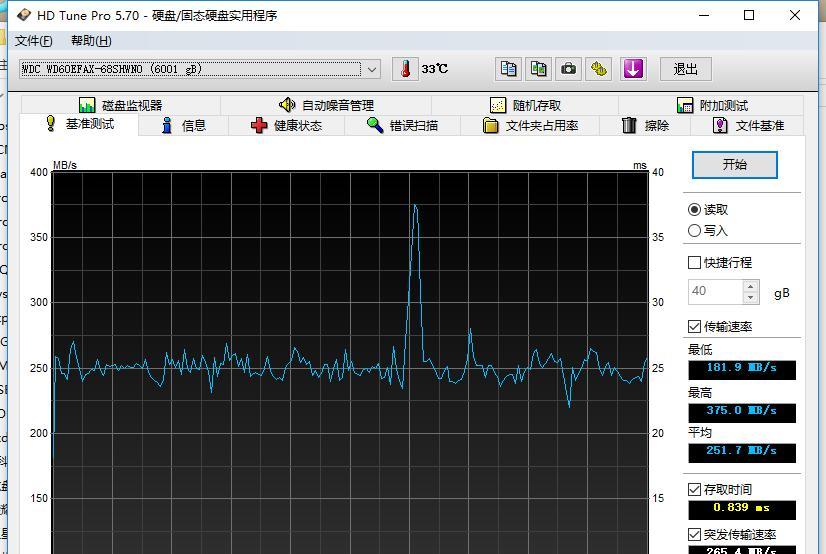
Task: Open the 随机存取 tab
Action: 525,105
